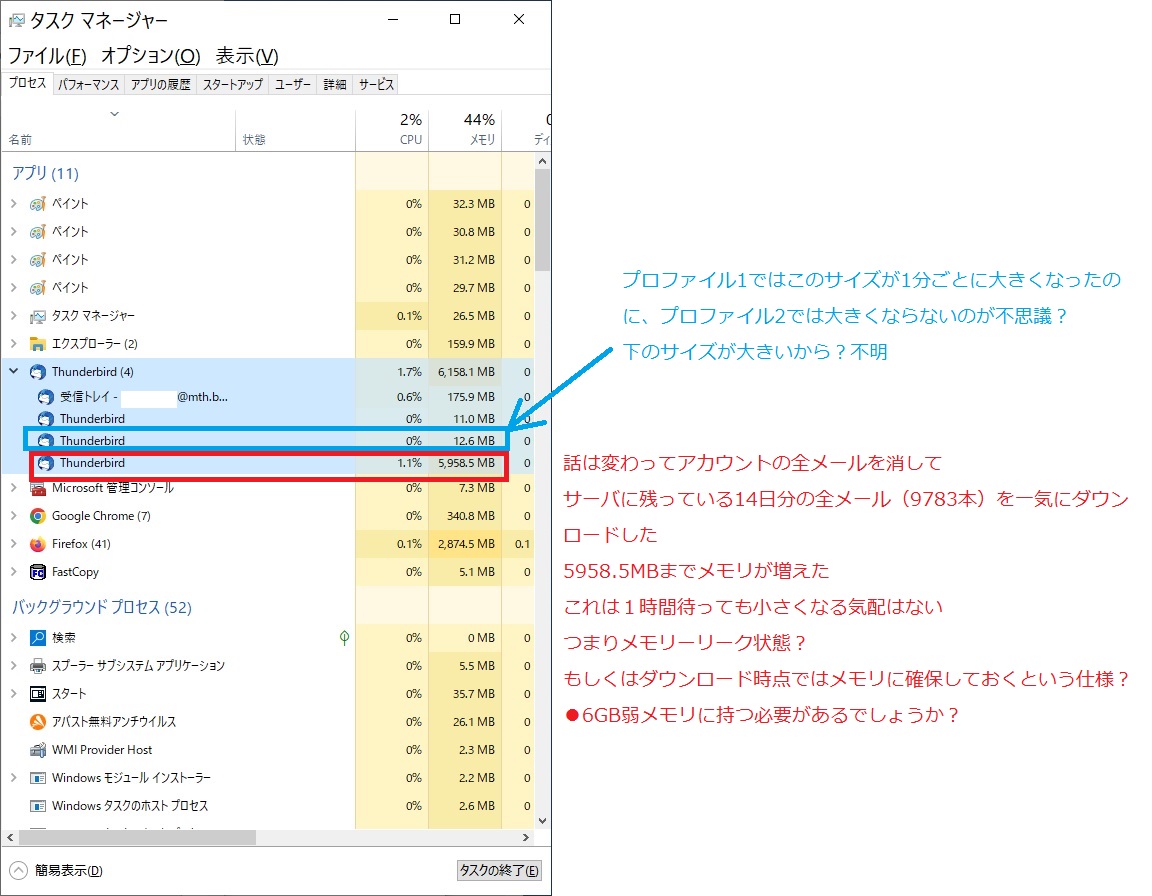Click the 検索 process icon
Viewport: 1152px width, 896px height.
coord(38,638)
